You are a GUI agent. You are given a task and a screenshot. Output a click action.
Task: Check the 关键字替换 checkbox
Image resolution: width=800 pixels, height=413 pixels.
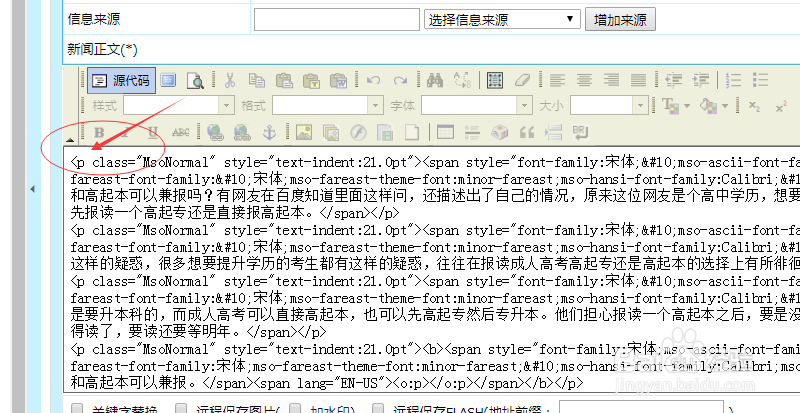click(x=77, y=408)
